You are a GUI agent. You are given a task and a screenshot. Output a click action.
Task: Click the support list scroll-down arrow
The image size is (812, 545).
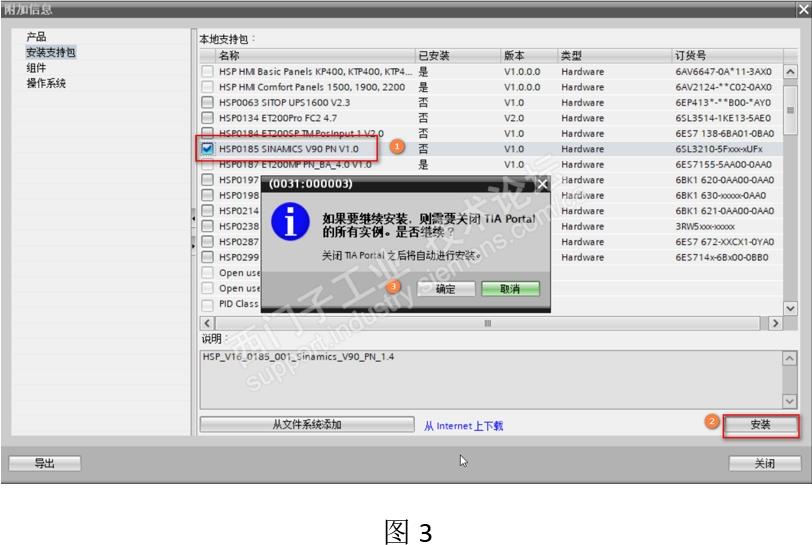click(790, 308)
